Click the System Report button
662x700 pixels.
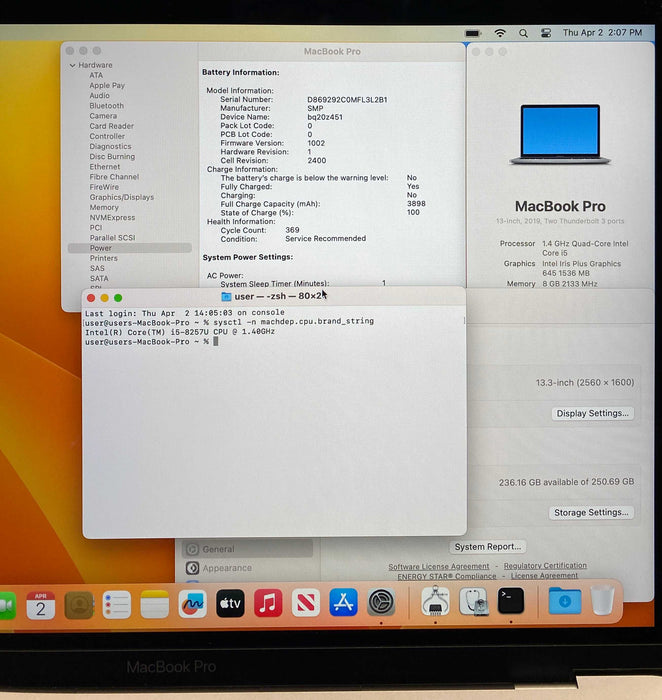[x=487, y=547]
